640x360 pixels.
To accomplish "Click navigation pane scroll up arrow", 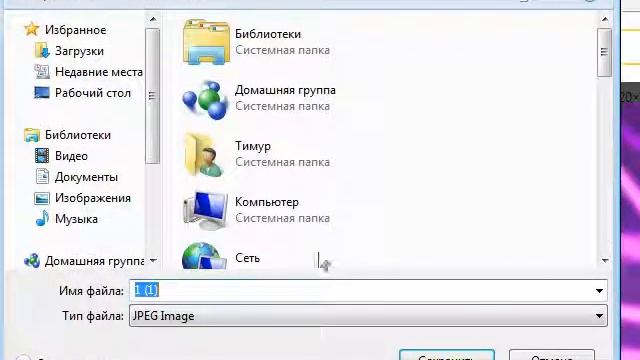I will click(x=153, y=19).
